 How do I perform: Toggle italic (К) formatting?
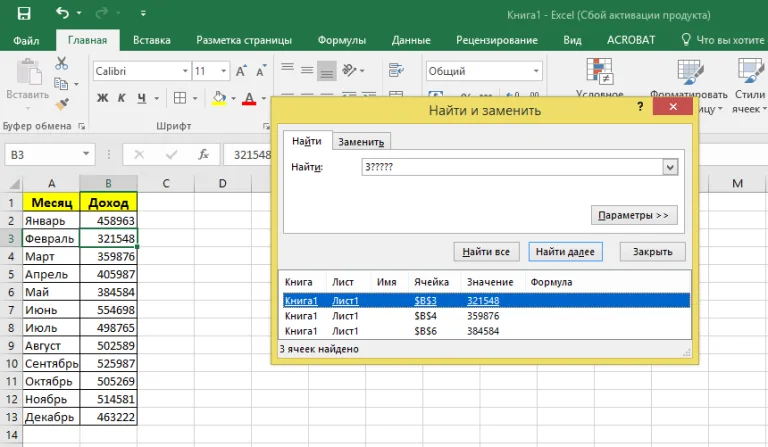(121, 98)
